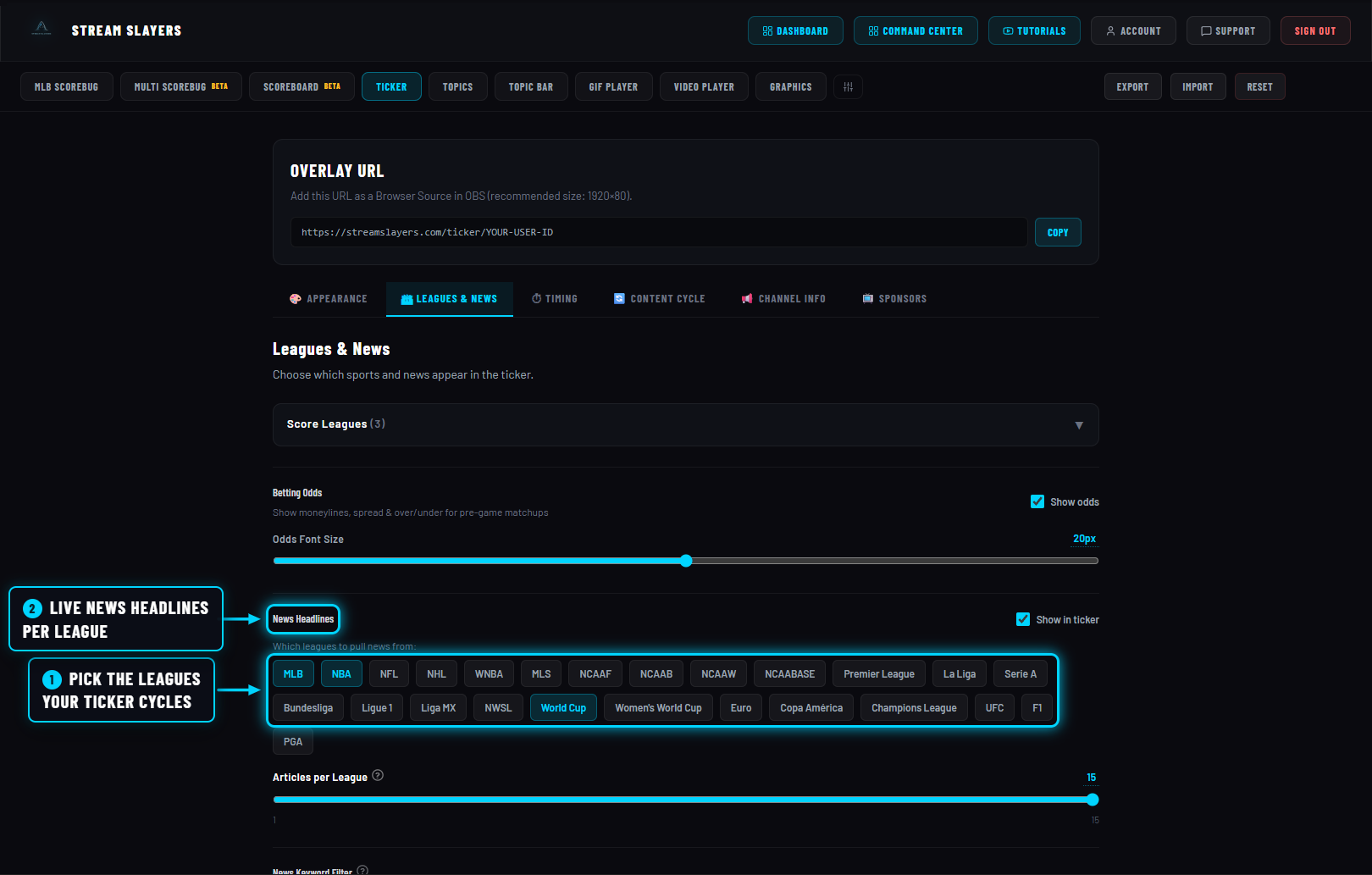1372x875 pixels.
Task: Go to Account settings
Action: 1133,30
